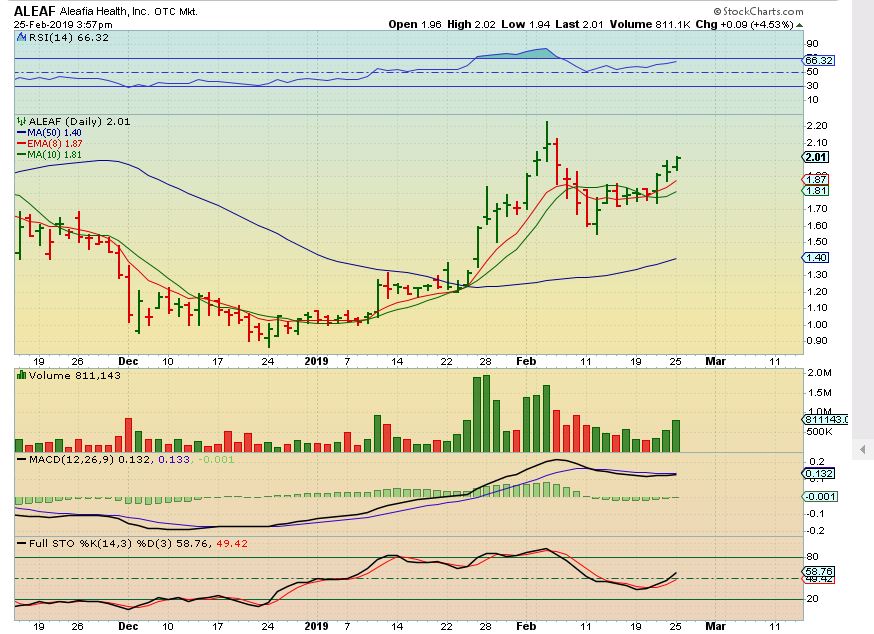The image size is (874, 634).
Task: Click the Low 1.94 value
Action: 526,25
